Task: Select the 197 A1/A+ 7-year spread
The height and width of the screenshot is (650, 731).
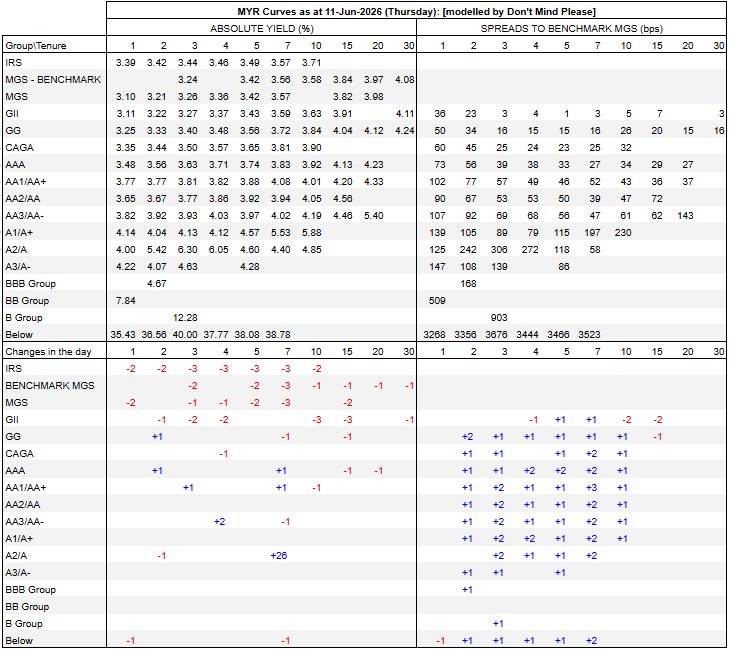Action: 593,233
